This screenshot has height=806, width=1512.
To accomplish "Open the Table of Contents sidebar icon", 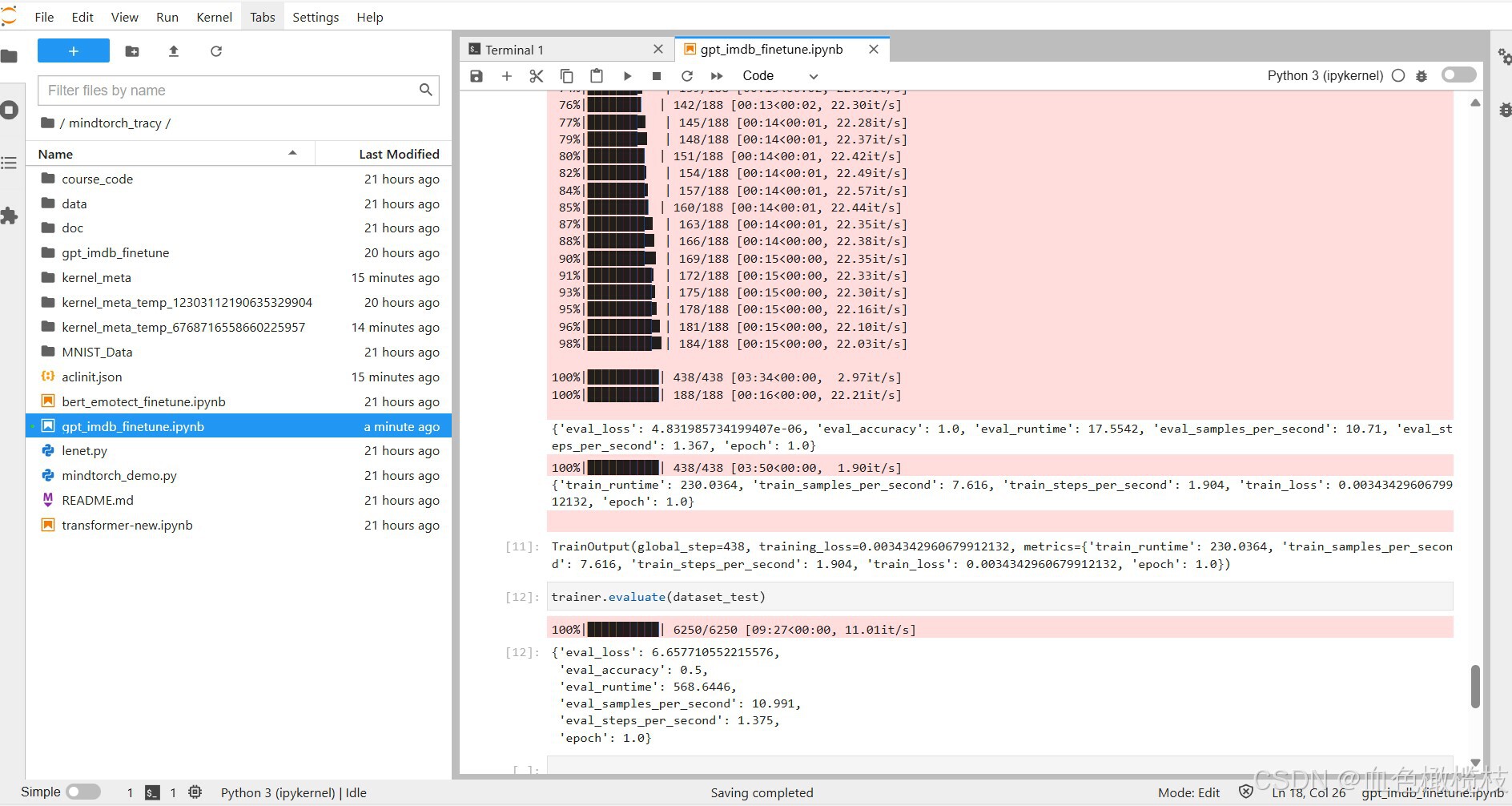I will click(10, 163).
